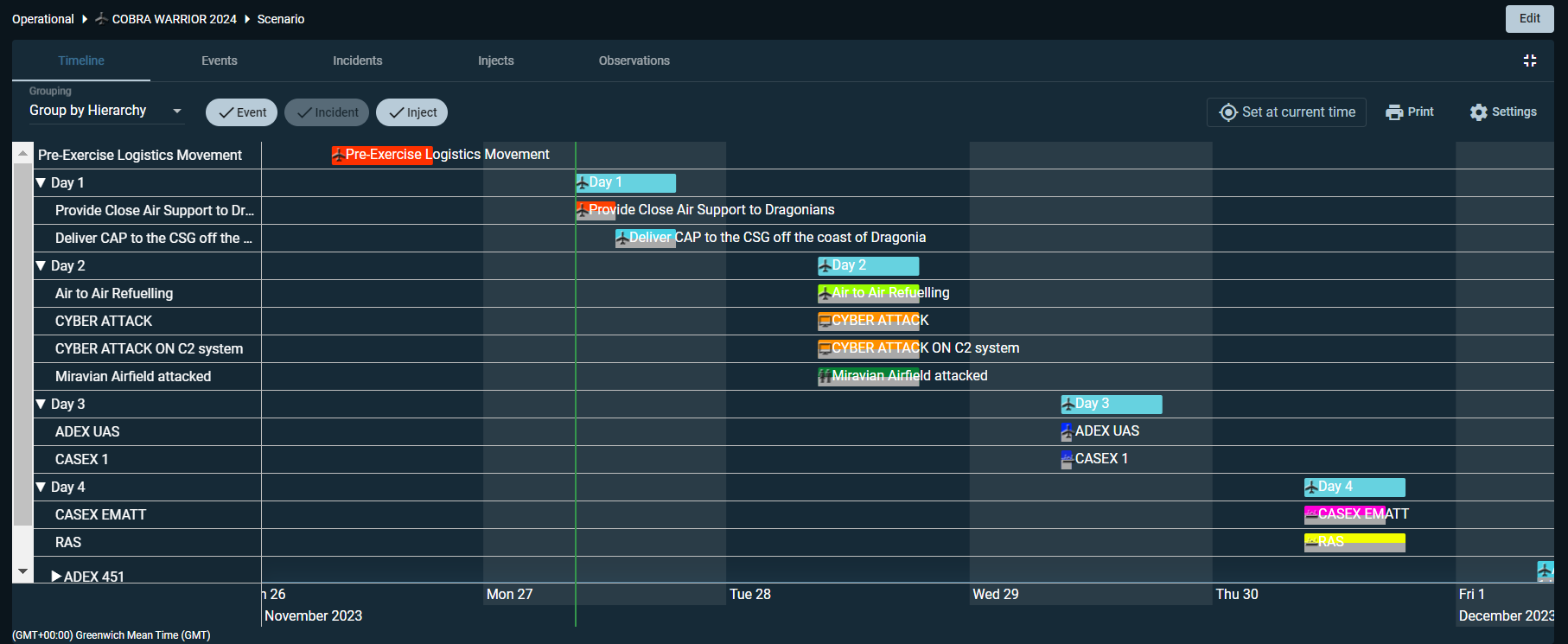
Task: Click the aircraft icon at the ADEX 451 row edge
Action: pyautogui.click(x=1545, y=571)
